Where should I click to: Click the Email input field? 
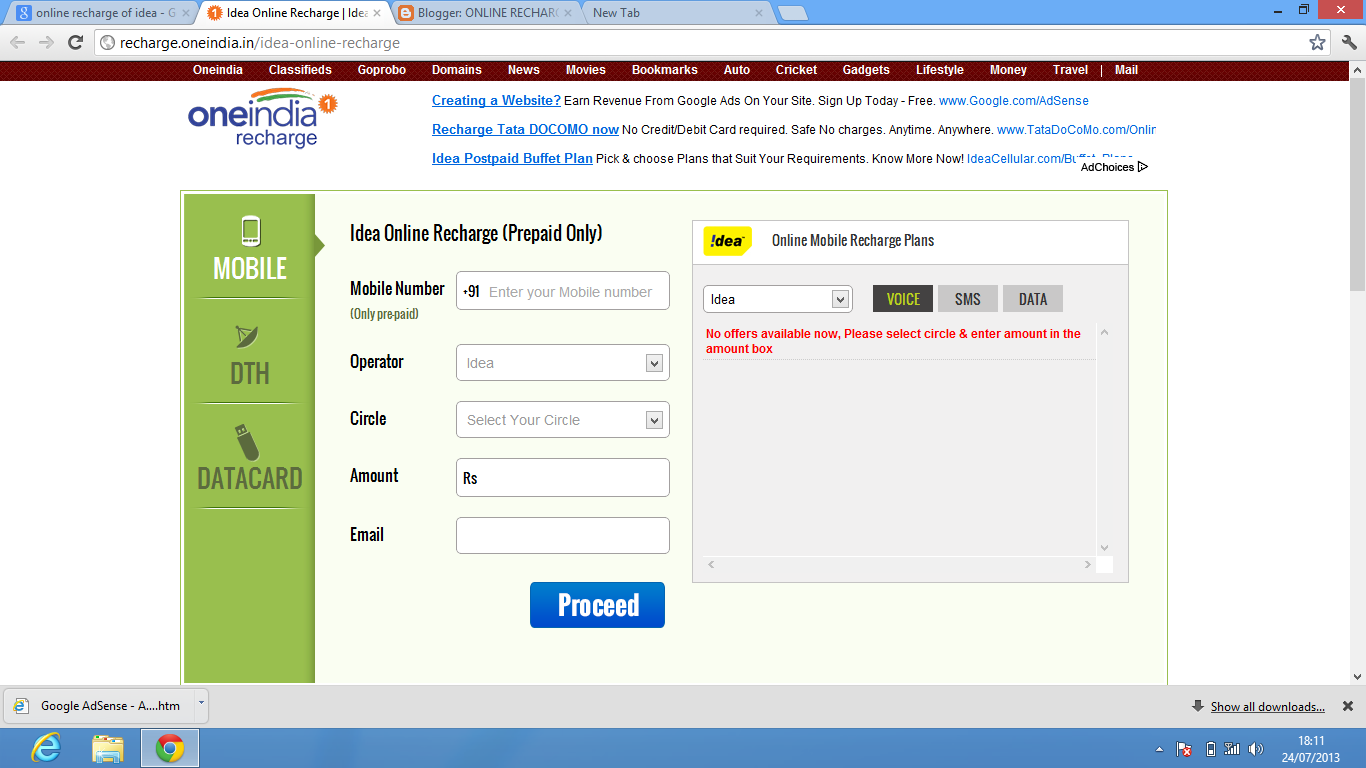[562, 535]
